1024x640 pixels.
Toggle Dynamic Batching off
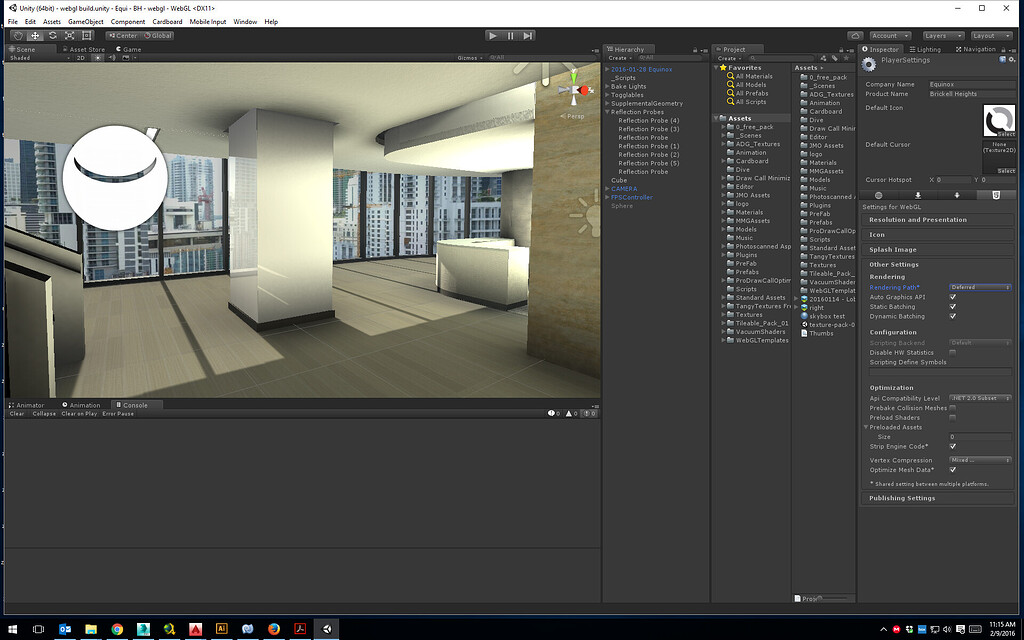pyautogui.click(x=952, y=317)
